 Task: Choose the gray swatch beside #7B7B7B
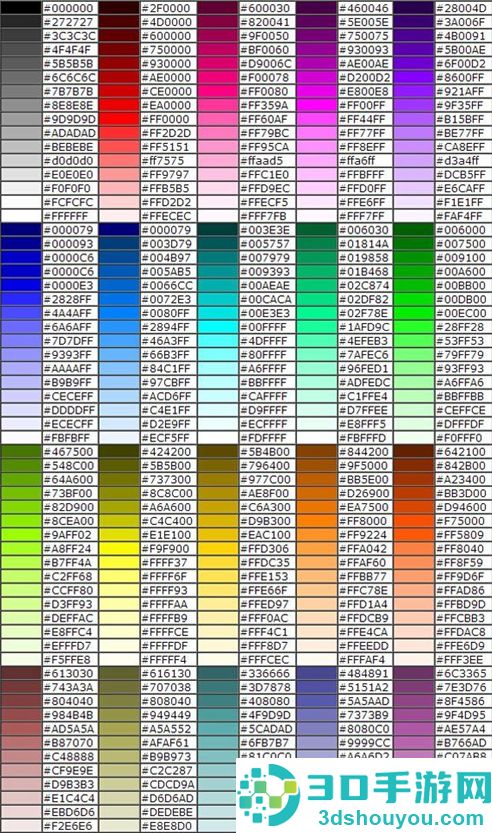click(x=21, y=91)
